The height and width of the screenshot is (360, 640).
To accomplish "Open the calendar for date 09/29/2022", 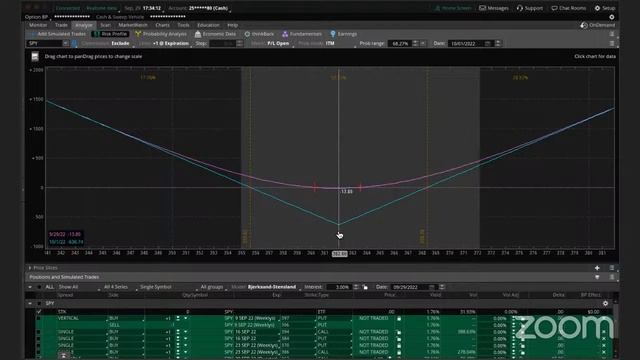I will coord(433,287).
